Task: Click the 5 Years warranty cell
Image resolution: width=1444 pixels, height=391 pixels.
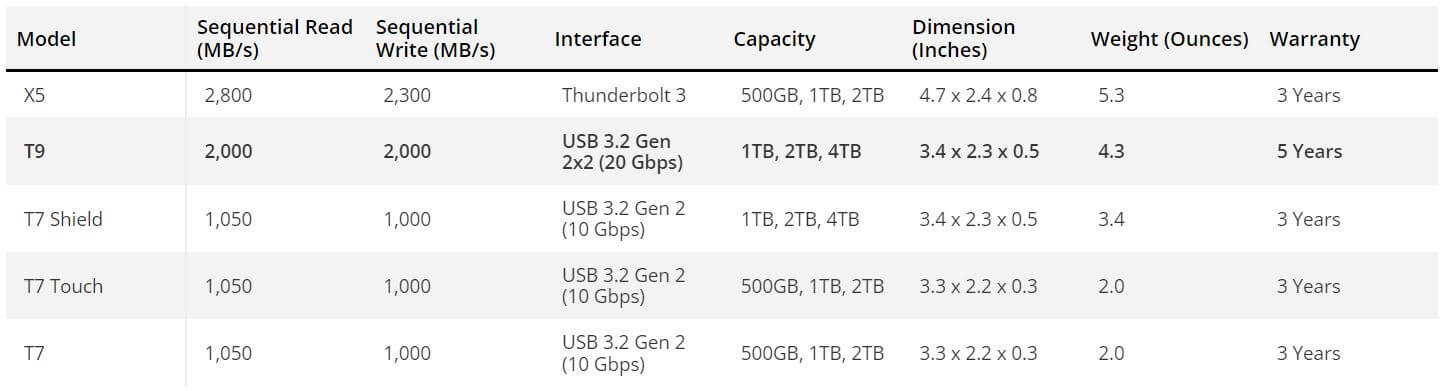Action: coord(1309,151)
